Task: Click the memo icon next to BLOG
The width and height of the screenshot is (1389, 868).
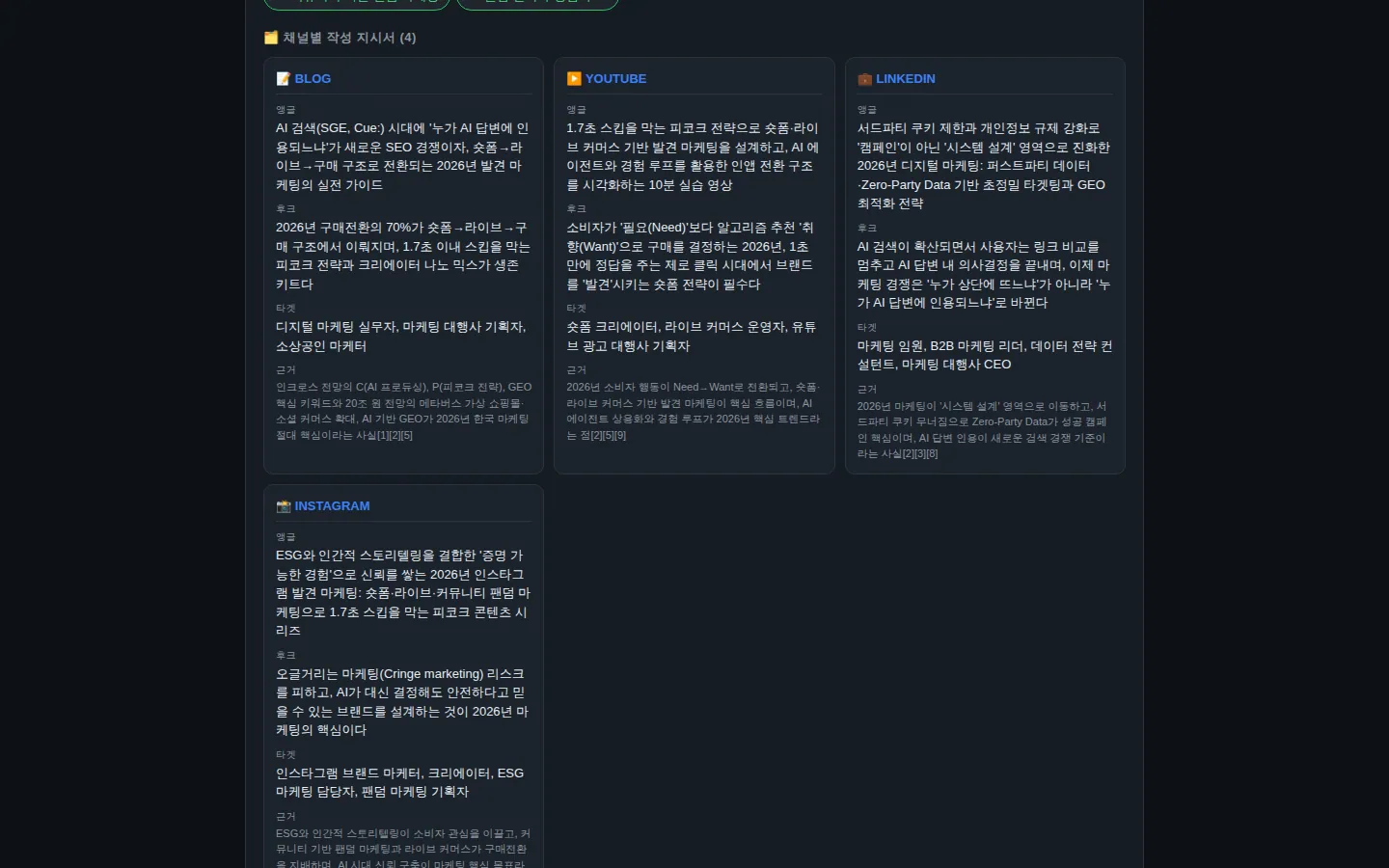Action: 284,79
